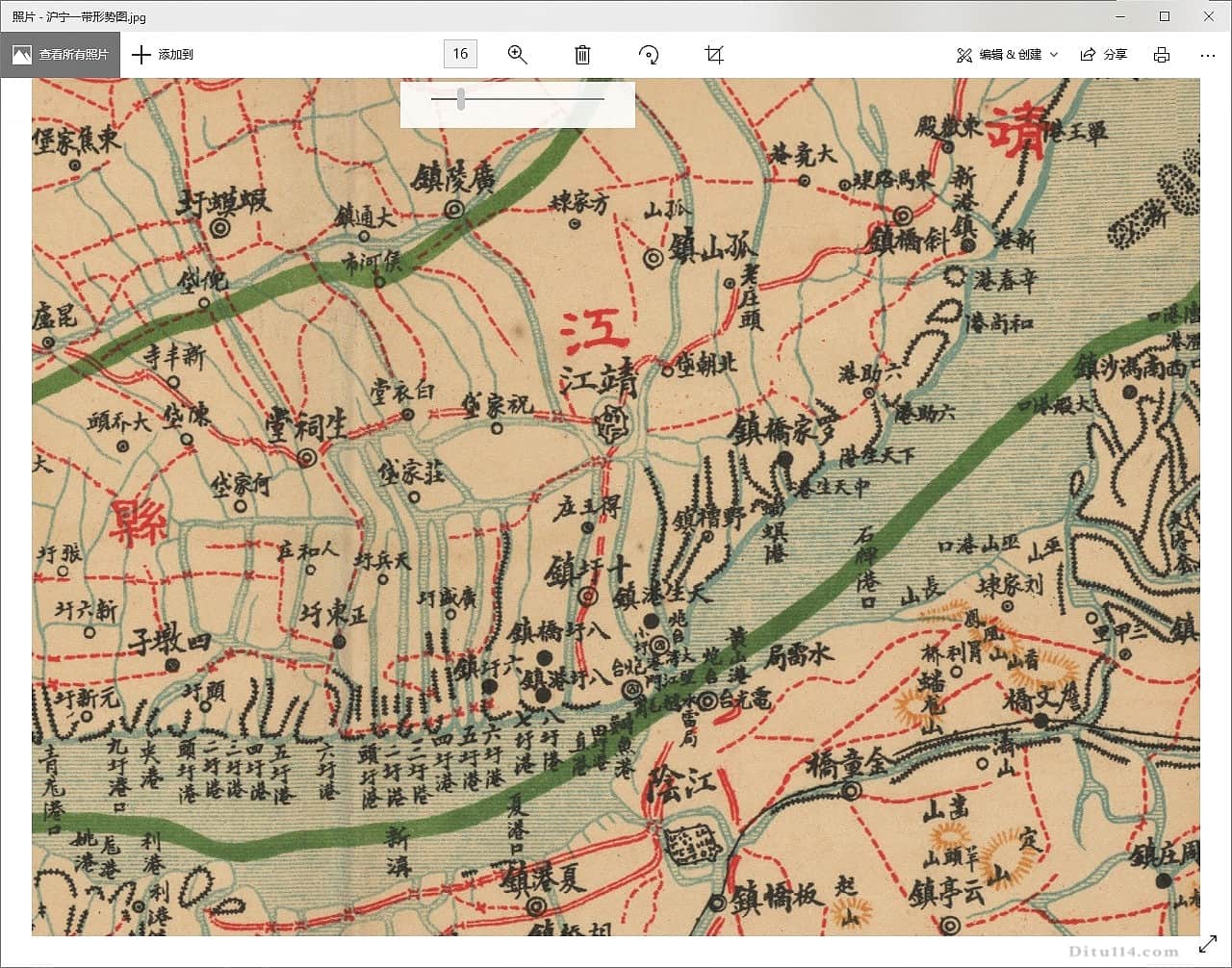
Task: Click the 靖江 city symbol on map
Action: [x=610, y=423]
